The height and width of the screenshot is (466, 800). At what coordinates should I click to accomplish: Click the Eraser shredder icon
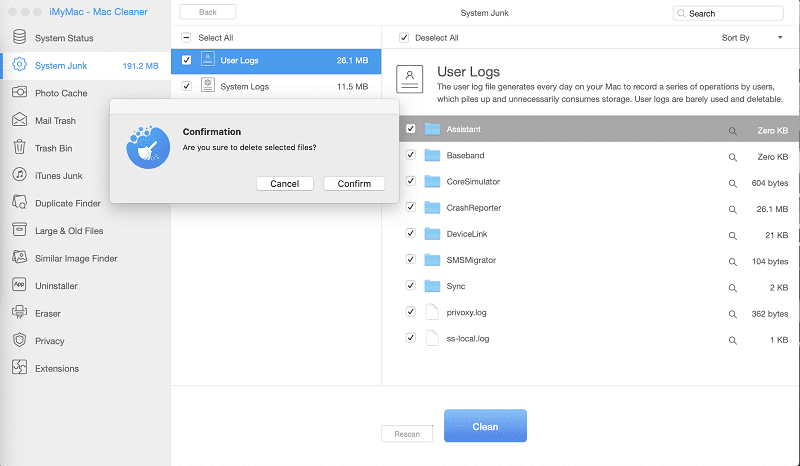[19, 312]
